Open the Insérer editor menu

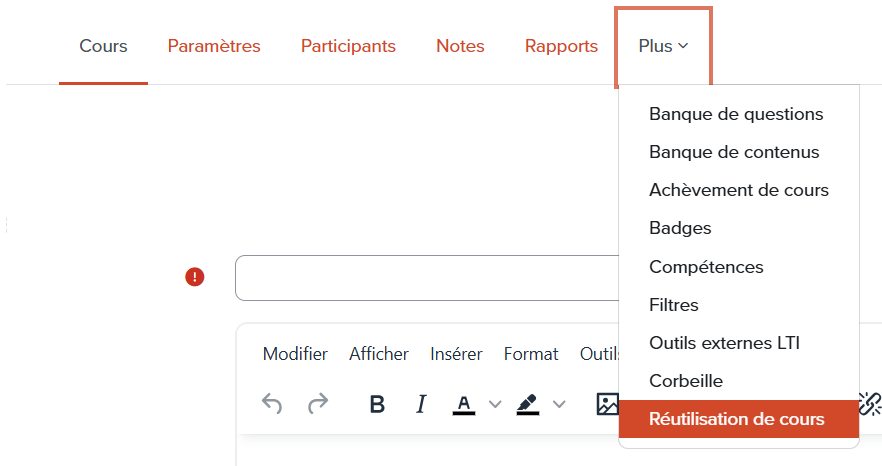point(456,354)
